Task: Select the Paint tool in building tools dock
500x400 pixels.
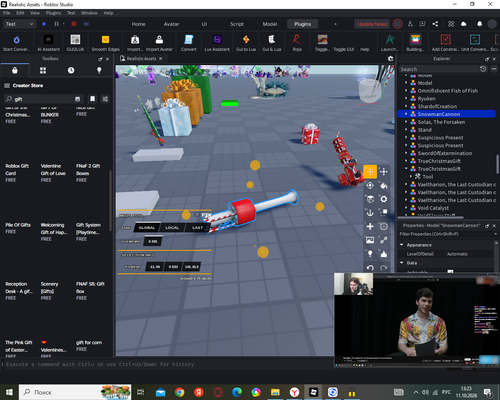Action: [384, 185]
